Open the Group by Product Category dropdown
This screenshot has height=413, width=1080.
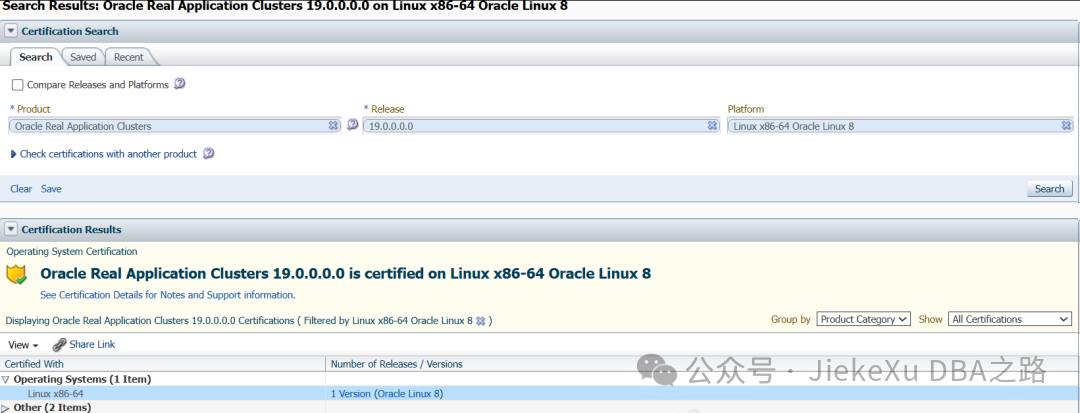(x=864, y=319)
